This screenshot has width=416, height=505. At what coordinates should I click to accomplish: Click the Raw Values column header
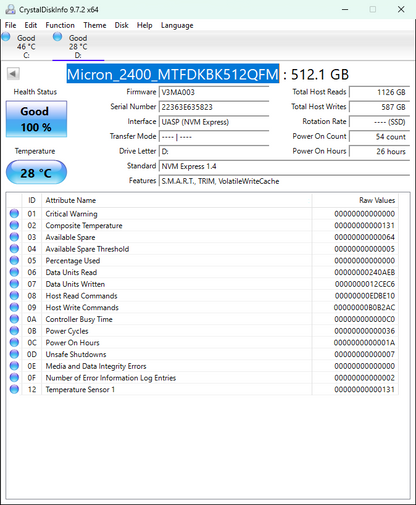(x=355, y=200)
